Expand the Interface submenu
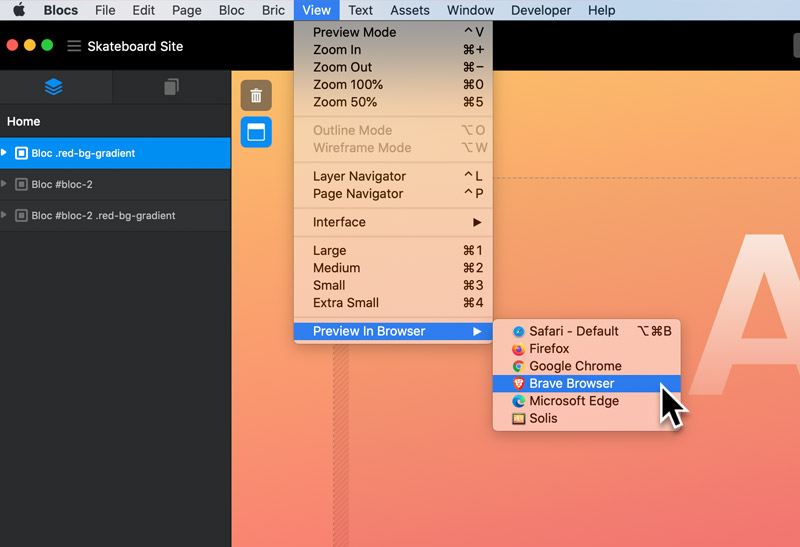800x547 pixels. tap(393, 222)
